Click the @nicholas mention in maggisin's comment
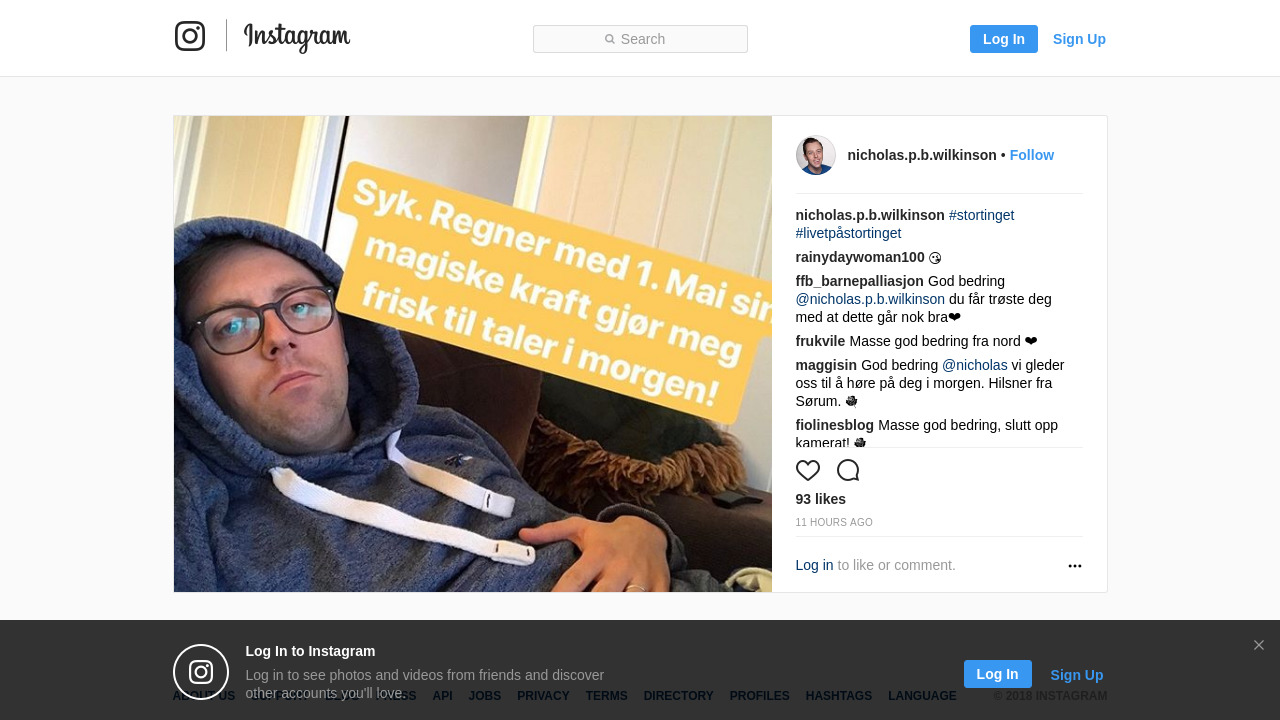The image size is (1280, 720). (975, 365)
